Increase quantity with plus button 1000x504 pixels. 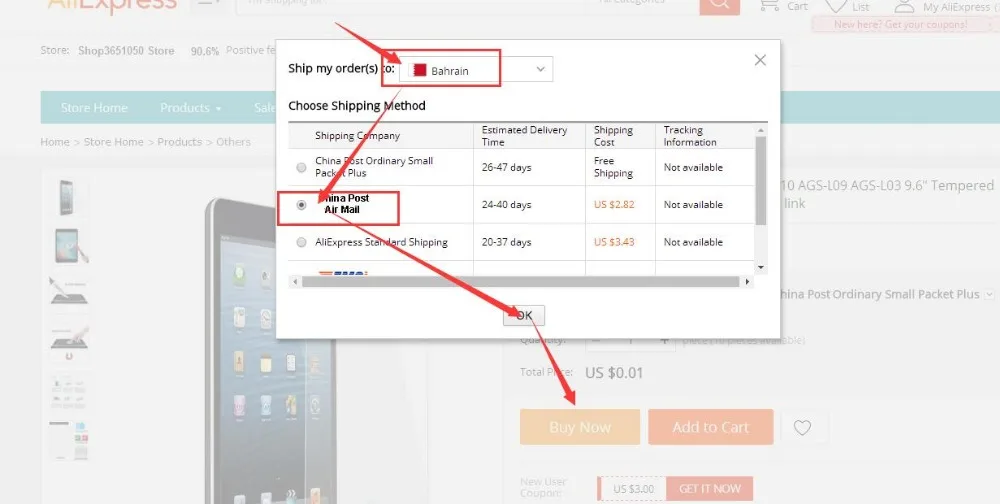tap(665, 340)
